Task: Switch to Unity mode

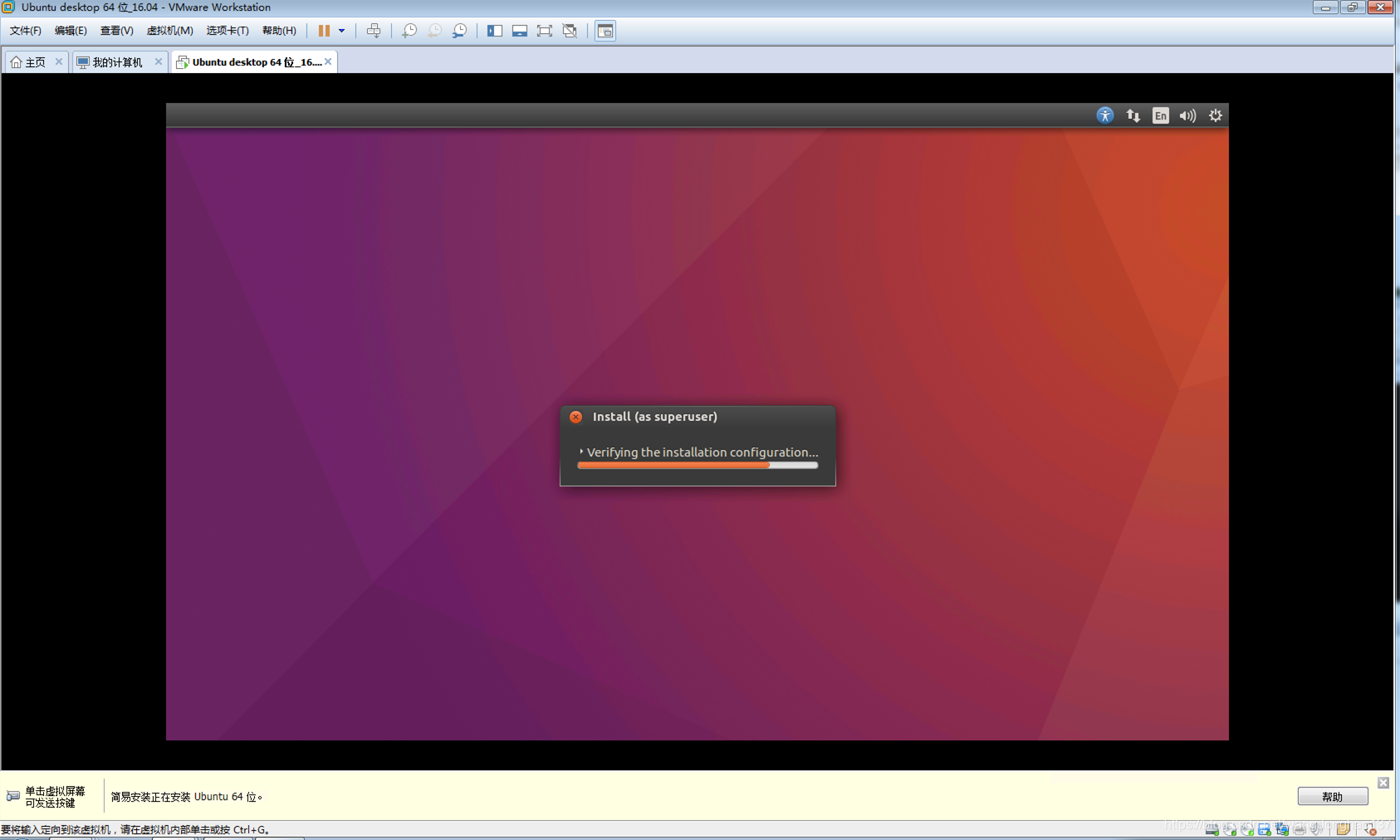Action: pos(570,31)
